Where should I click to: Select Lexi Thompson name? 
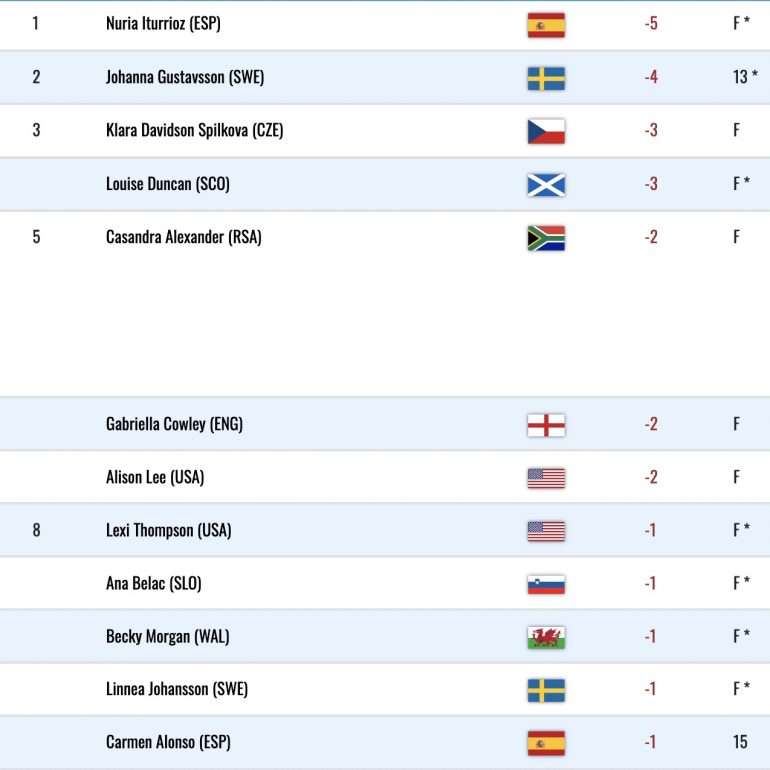point(168,530)
